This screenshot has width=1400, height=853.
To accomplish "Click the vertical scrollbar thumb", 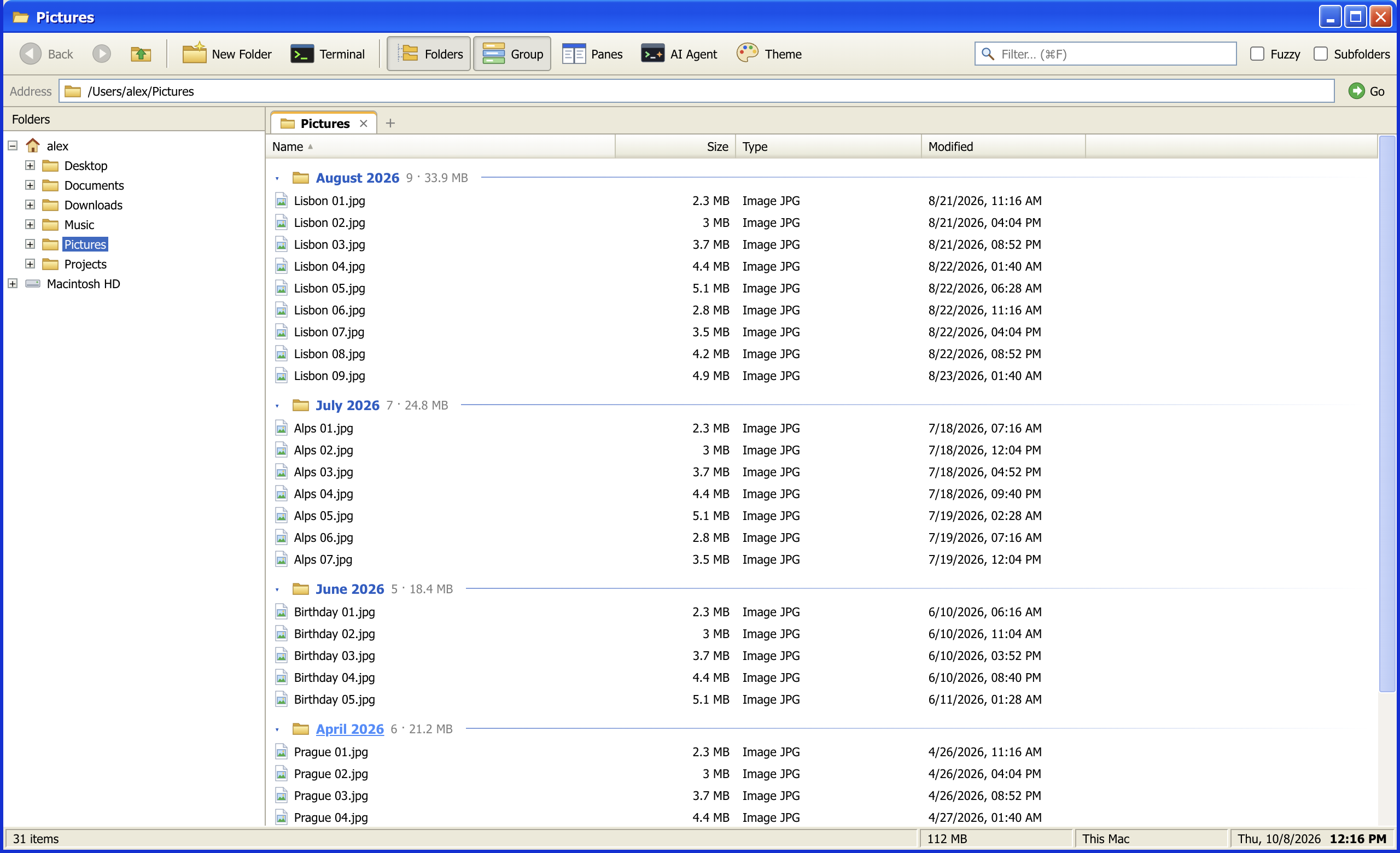I will point(1387,413).
